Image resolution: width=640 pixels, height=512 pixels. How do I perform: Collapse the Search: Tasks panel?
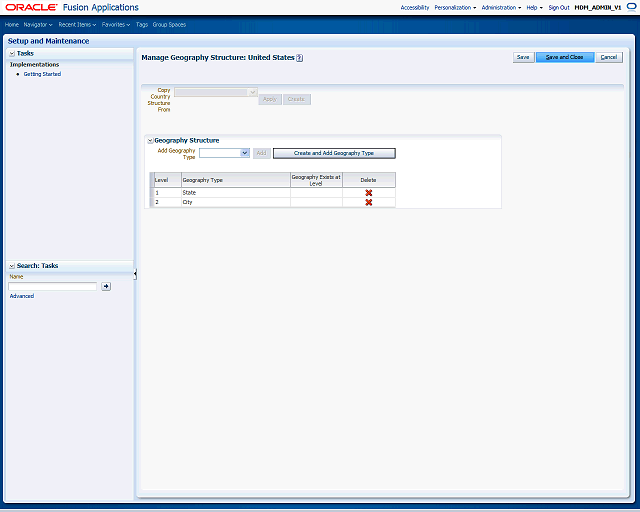pos(12,266)
